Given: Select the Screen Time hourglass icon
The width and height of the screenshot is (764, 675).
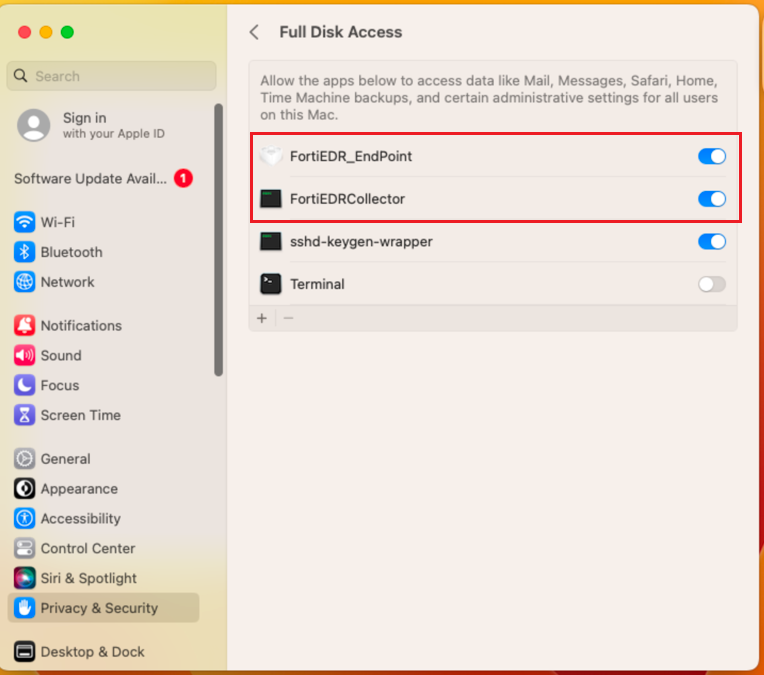Looking at the screenshot, I should click(25, 415).
